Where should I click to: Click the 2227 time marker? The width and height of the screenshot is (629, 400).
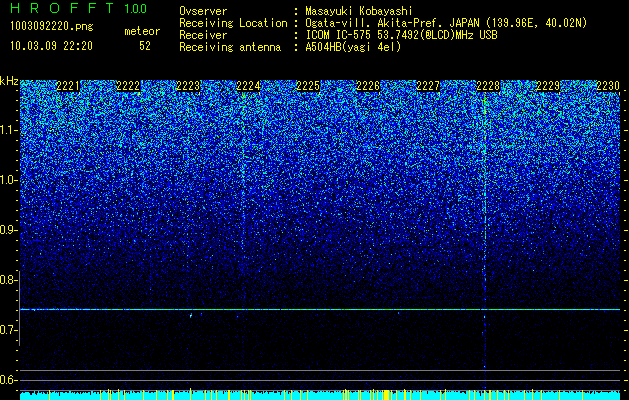click(428, 86)
